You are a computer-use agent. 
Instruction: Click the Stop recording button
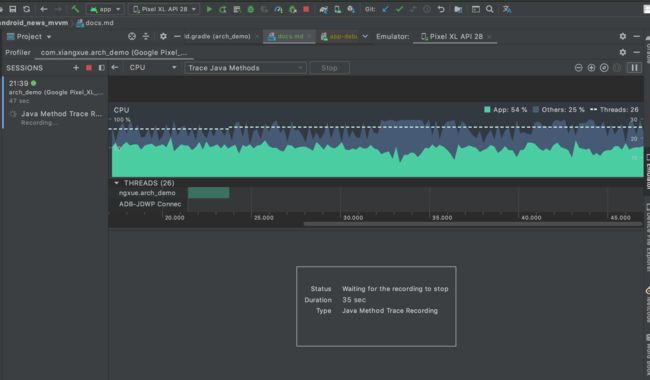point(330,68)
